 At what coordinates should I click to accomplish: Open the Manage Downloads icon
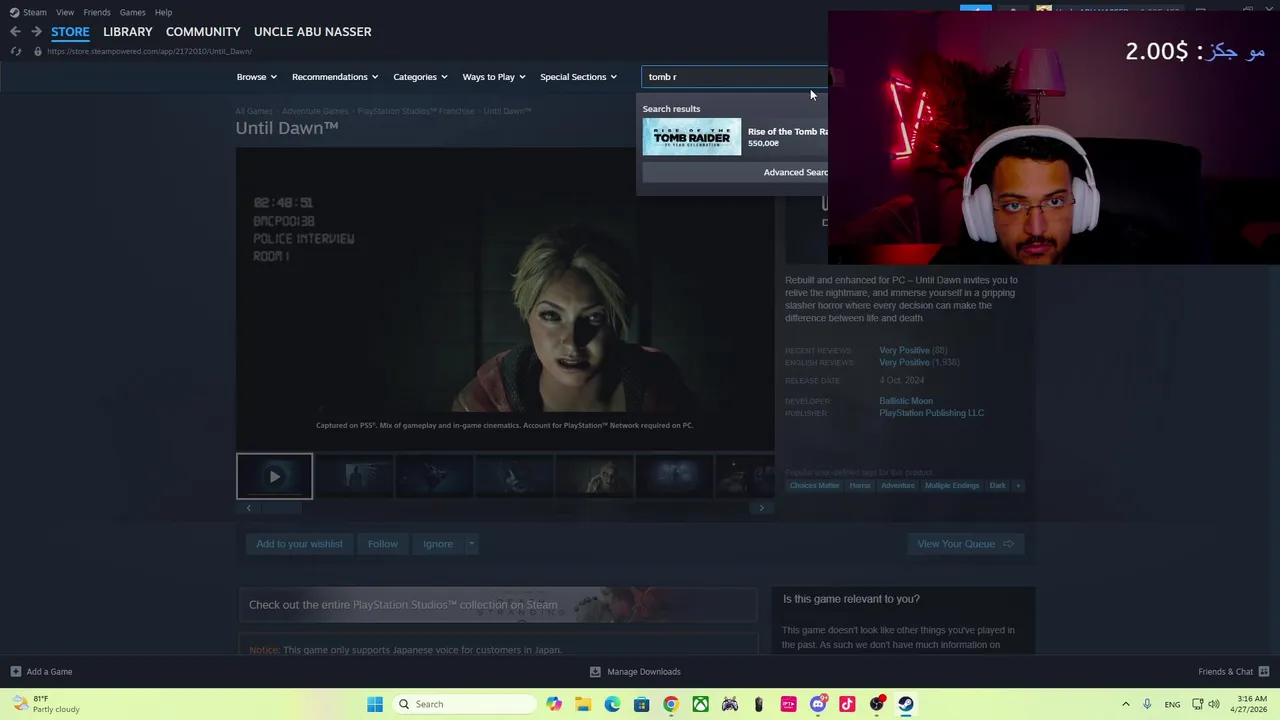click(595, 672)
